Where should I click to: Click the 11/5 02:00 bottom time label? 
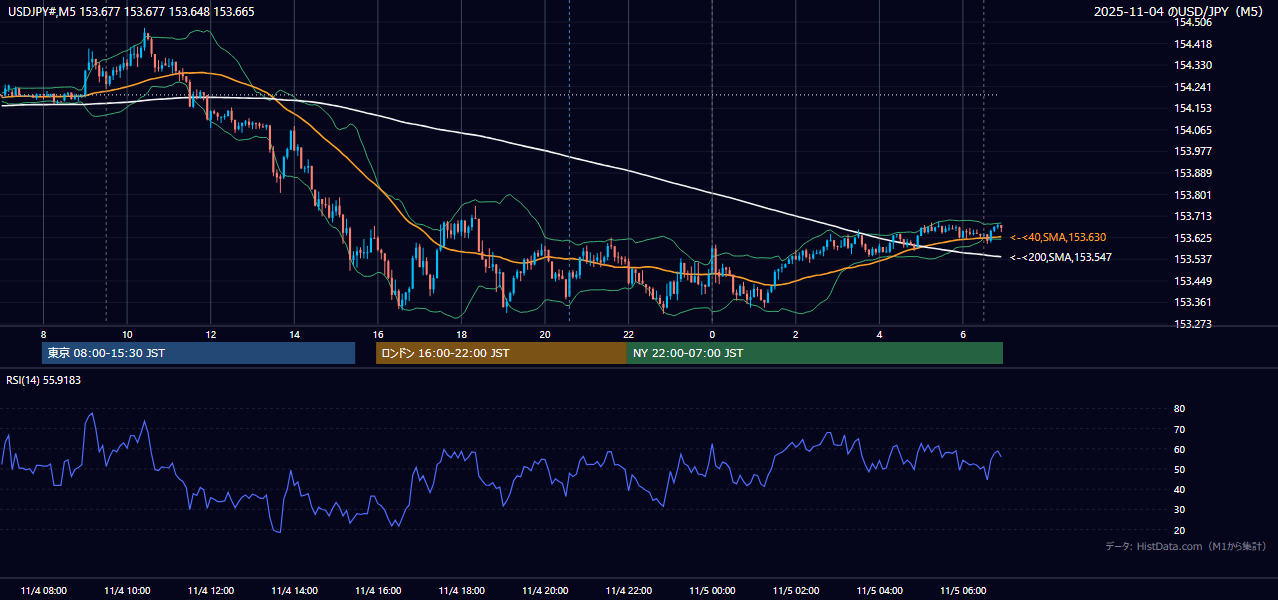[795, 591]
